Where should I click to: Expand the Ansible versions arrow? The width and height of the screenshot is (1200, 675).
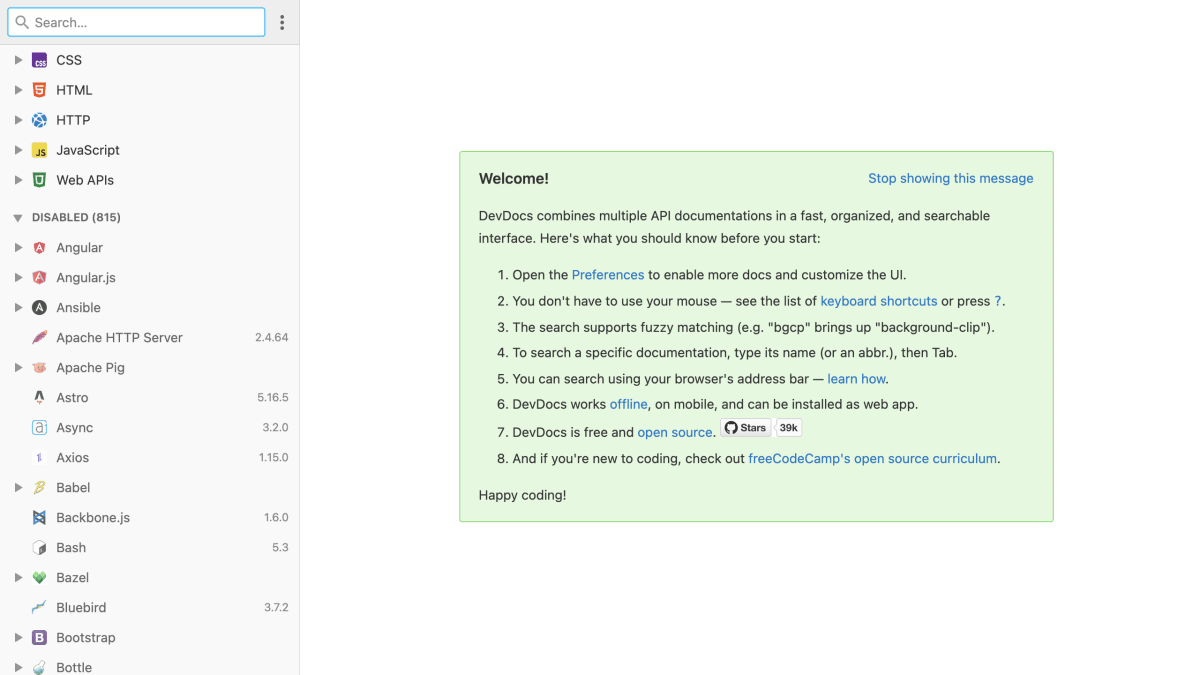point(18,308)
